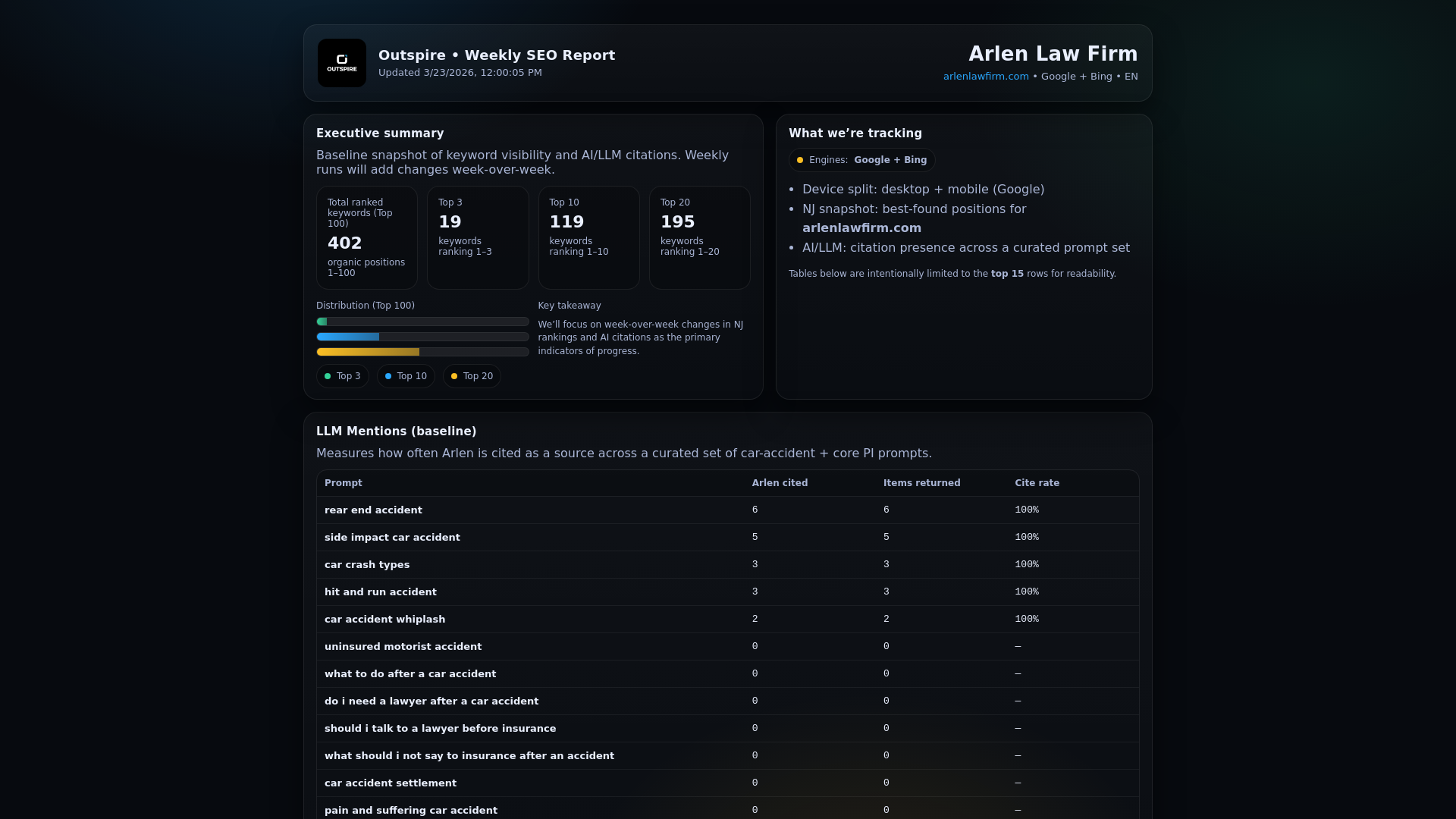Click the Items returned column header

[x=921, y=483]
